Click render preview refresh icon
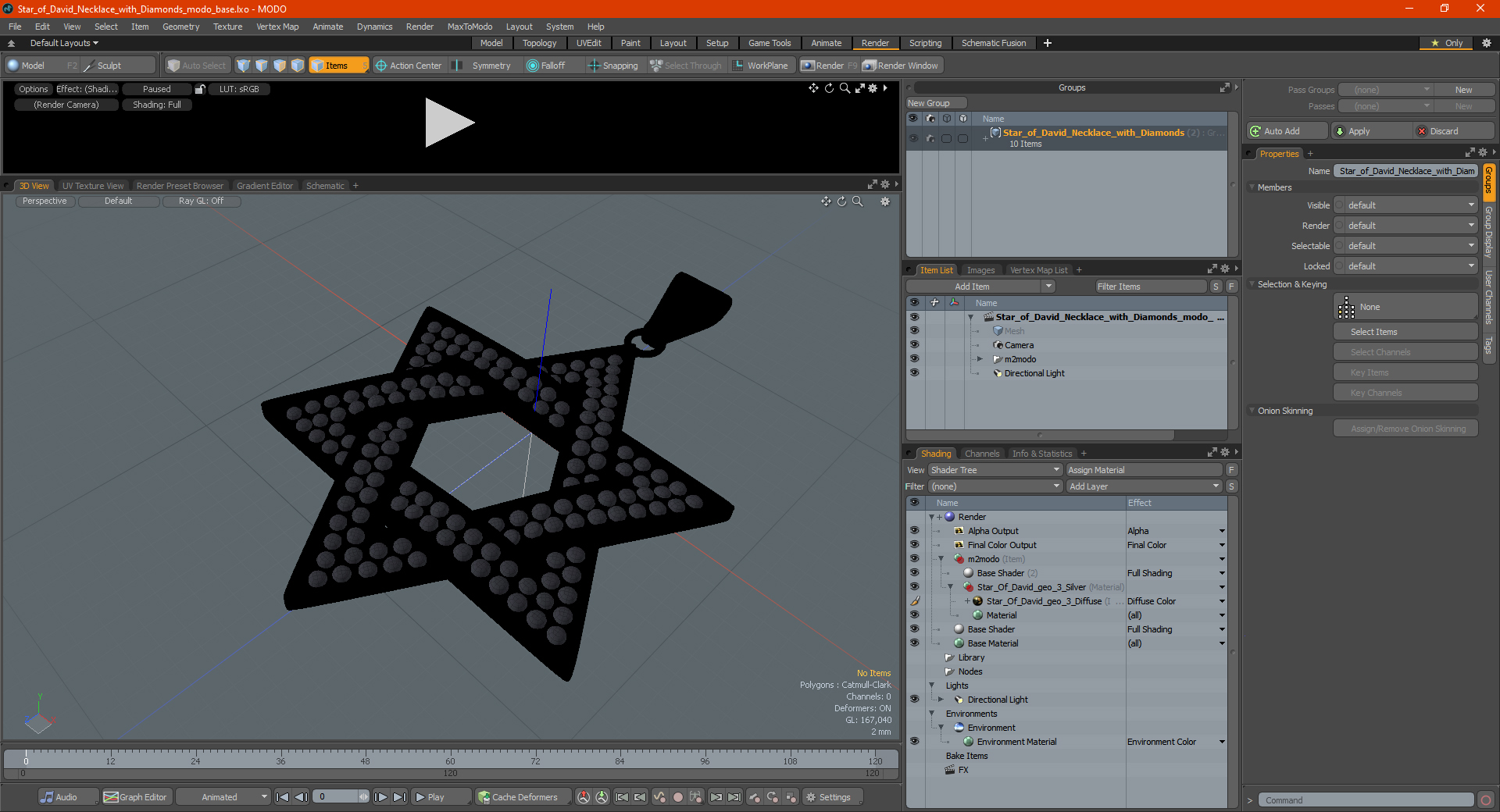The width and height of the screenshot is (1500, 812). click(x=829, y=88)
